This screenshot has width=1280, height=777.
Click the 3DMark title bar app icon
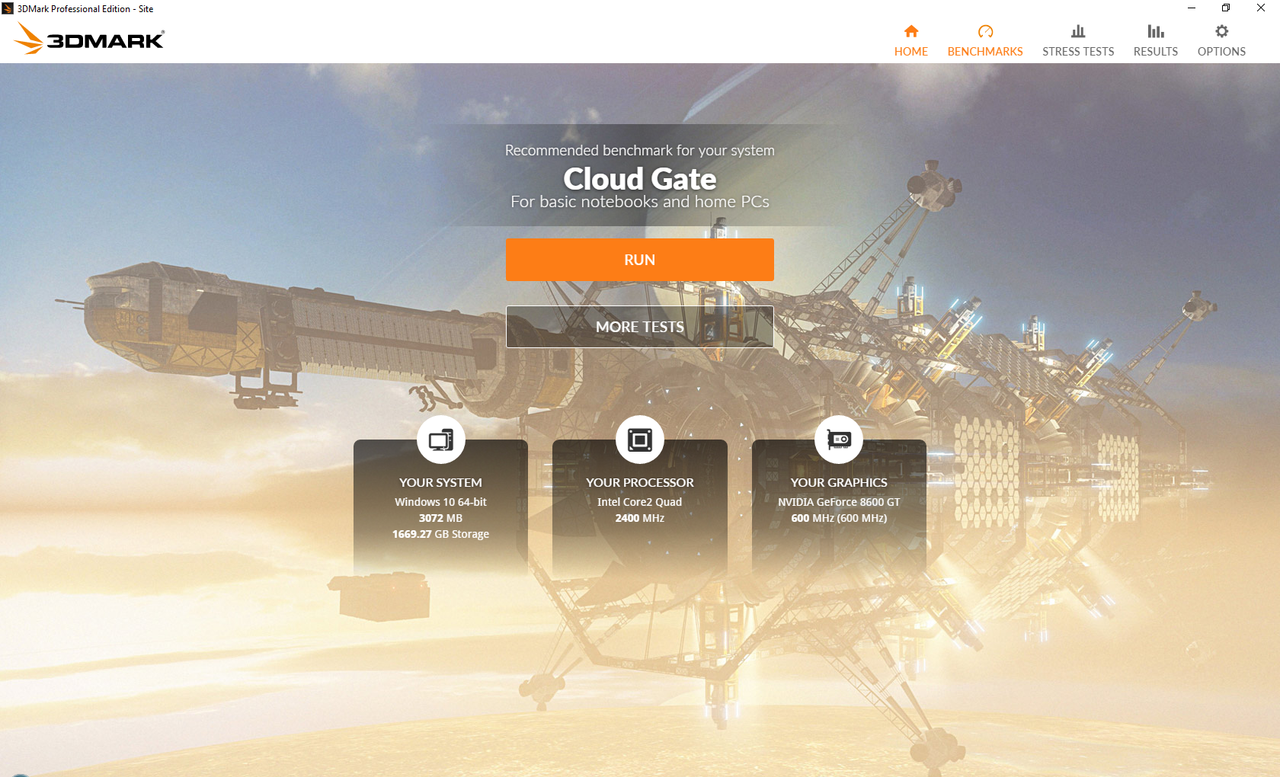click(9, 8)
